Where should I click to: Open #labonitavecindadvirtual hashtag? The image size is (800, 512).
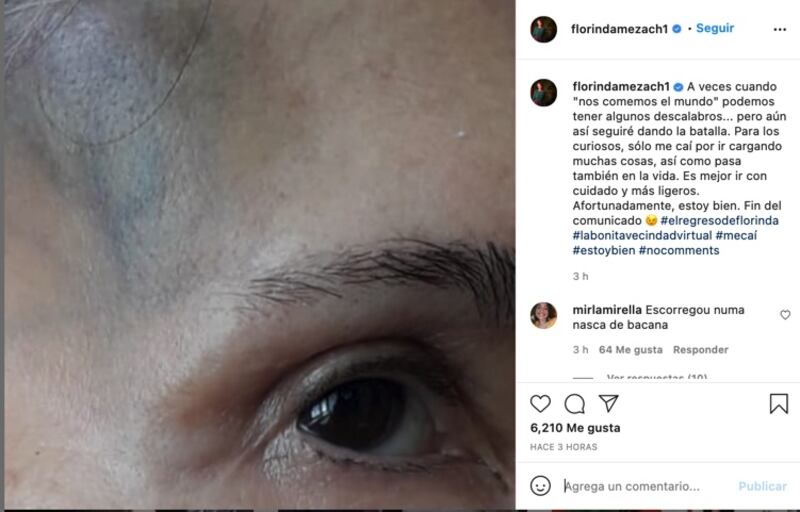[642, 235]
